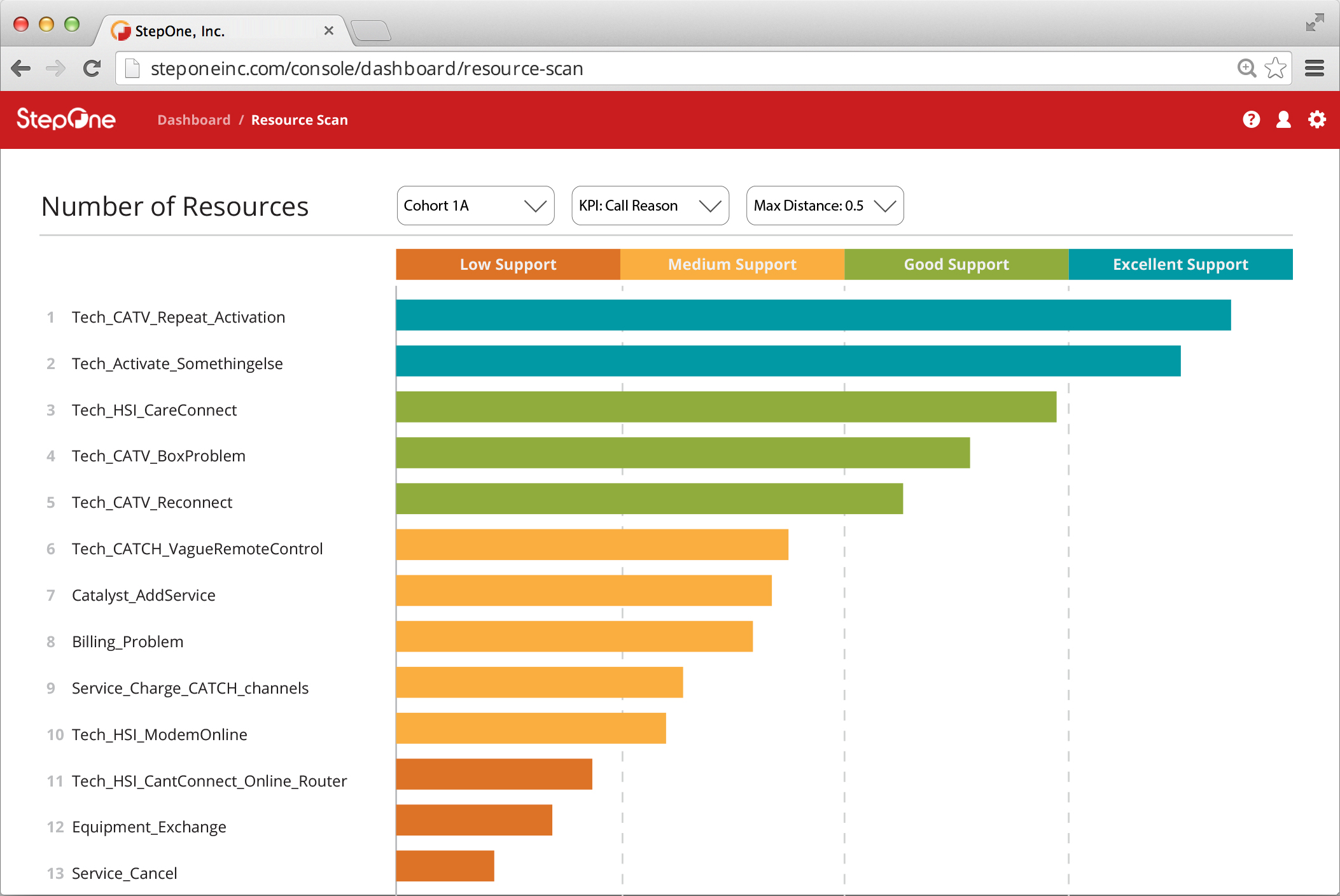Click the help question mark icon
Viewport: 1340px width, 896px height.
click(1251, 120)
